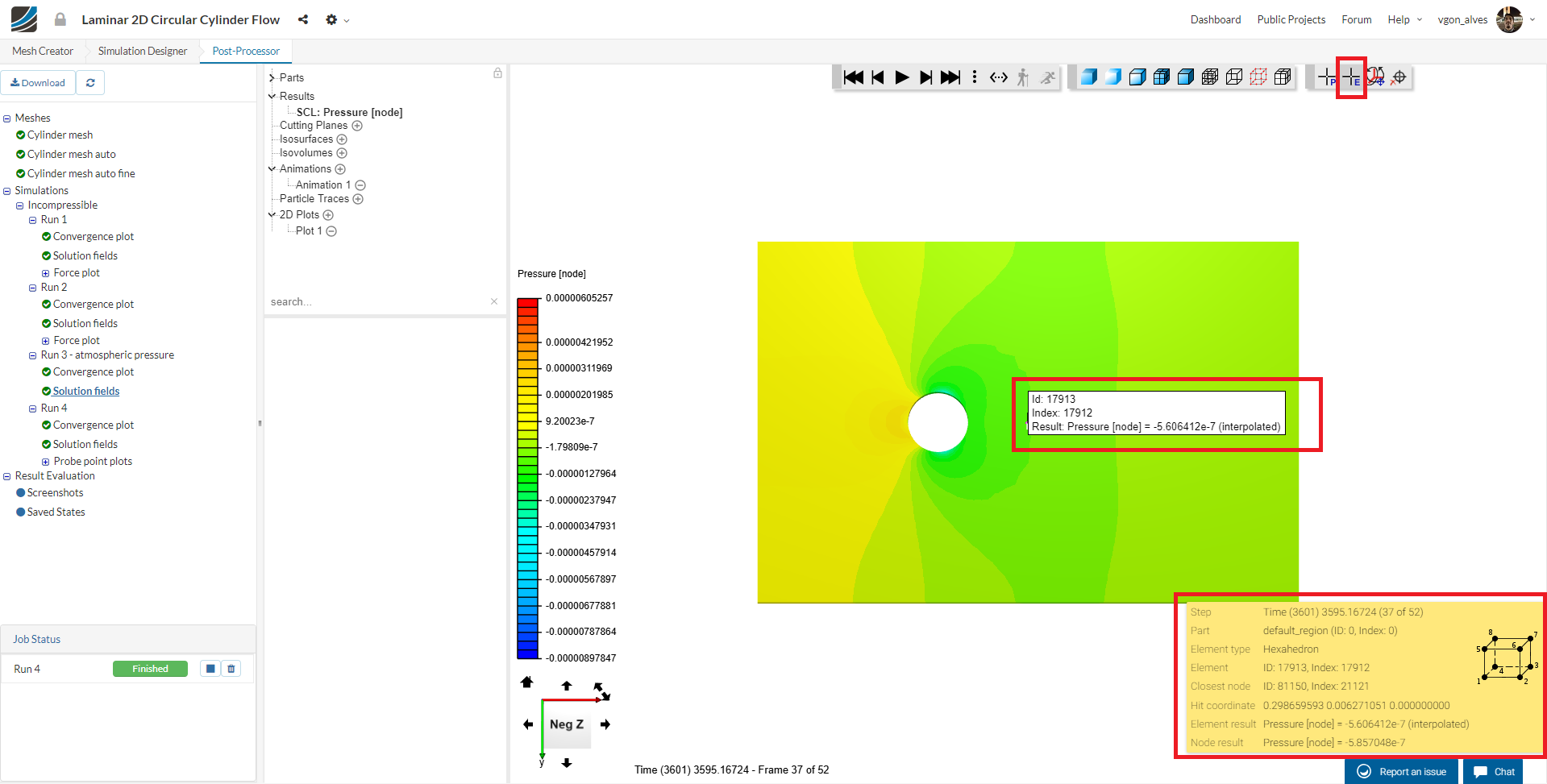Switch to the Simulation Designer tab
Viewport: 1547px width, 784px height.
coord(143,51)
